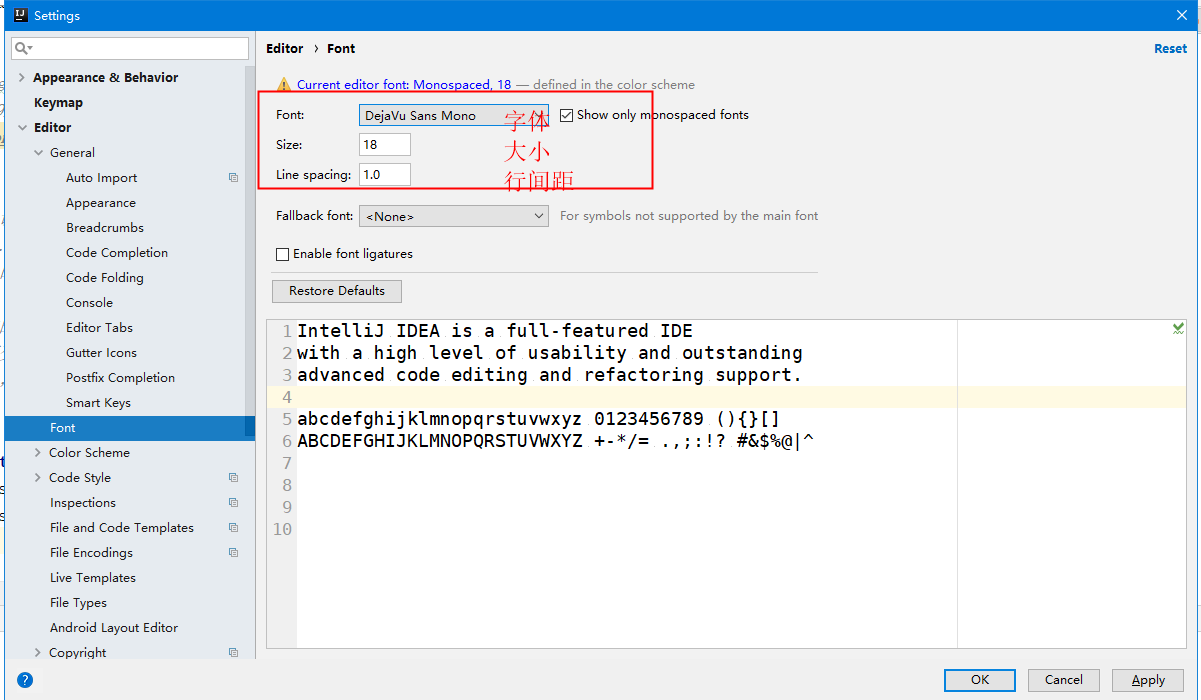Click the Apply button

click(x=1148, y=680)
